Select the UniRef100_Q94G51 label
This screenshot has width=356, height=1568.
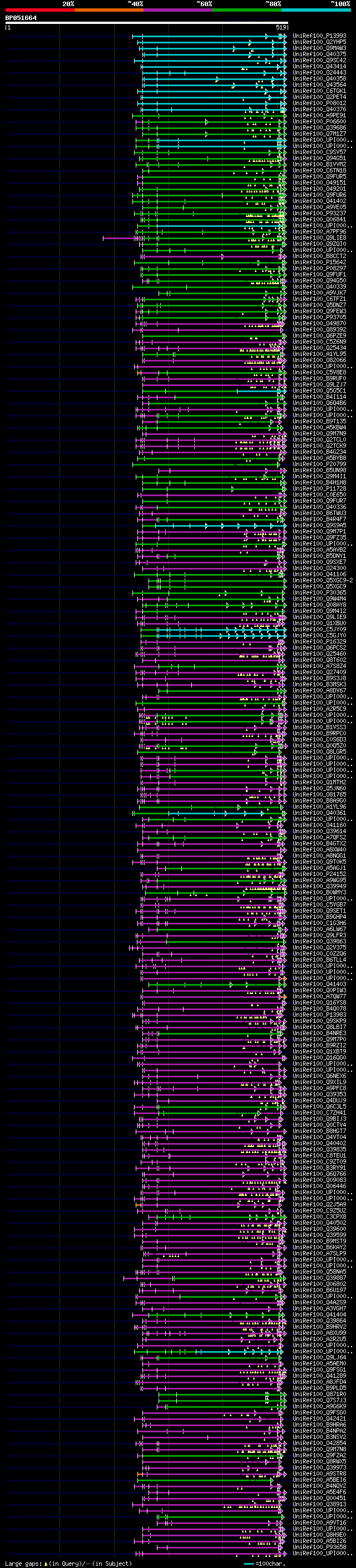point(319,159)
